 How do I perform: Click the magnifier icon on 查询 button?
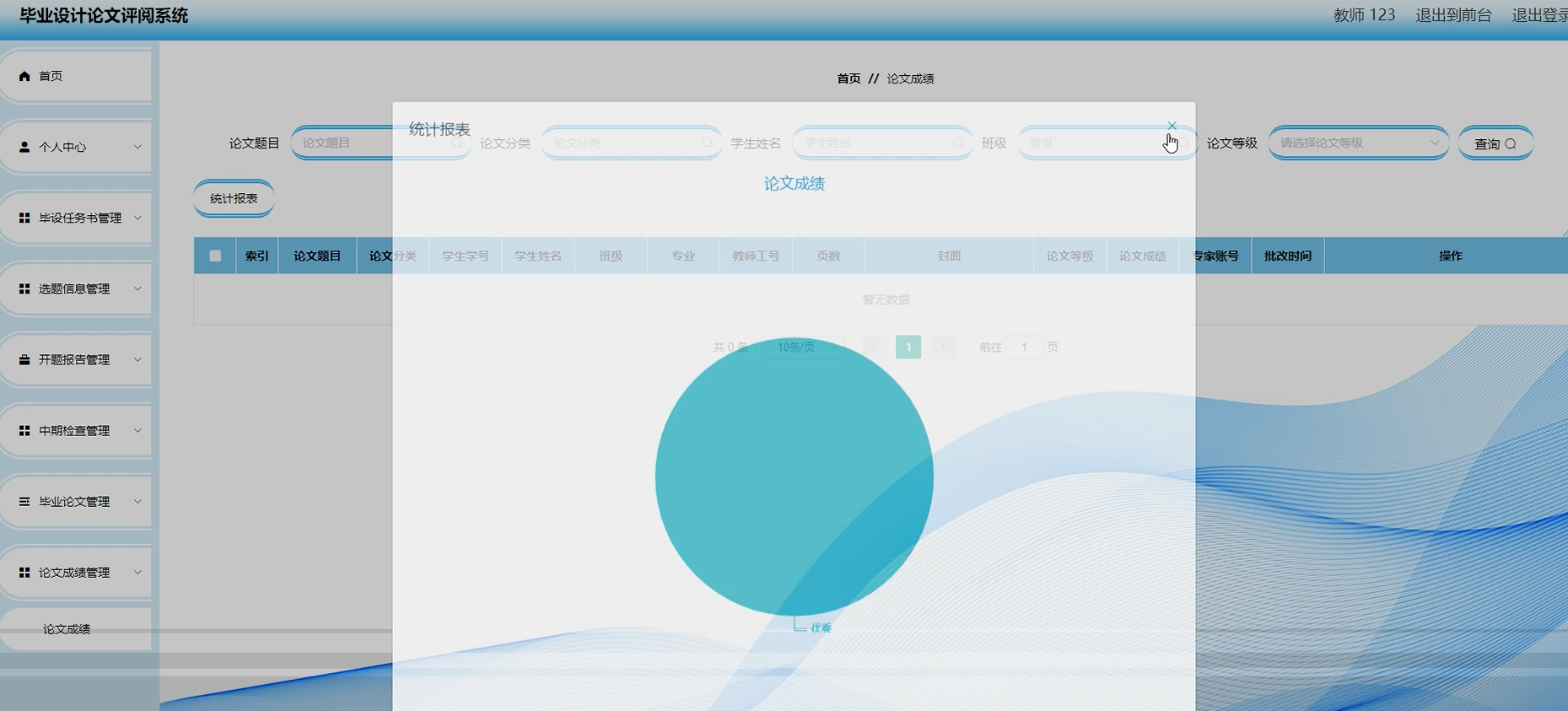1511,143
